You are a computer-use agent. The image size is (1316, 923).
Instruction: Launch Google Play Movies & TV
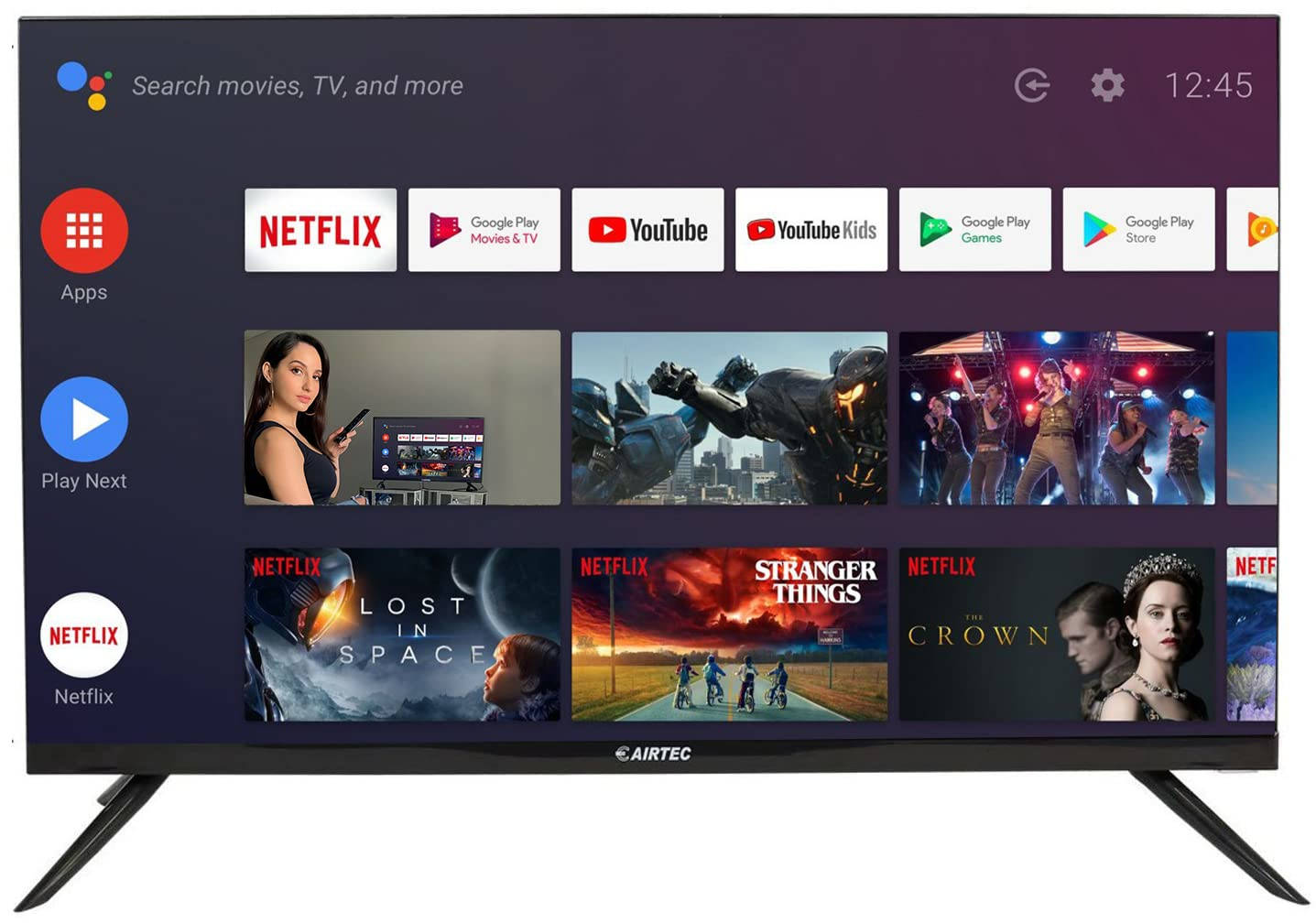pos(484,230)
